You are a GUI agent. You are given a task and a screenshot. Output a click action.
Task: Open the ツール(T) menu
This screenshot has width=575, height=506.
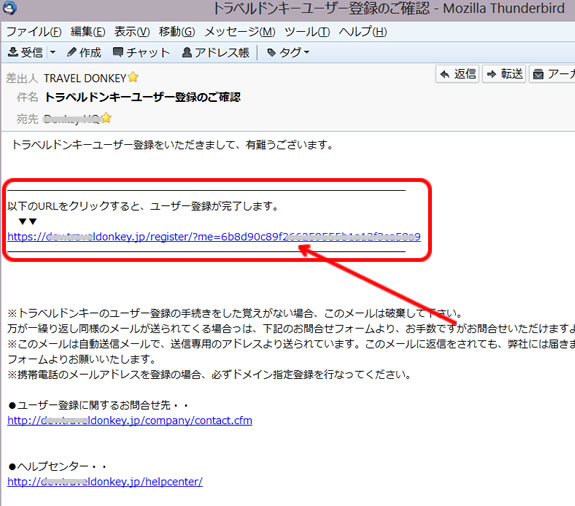pos(307,32)
